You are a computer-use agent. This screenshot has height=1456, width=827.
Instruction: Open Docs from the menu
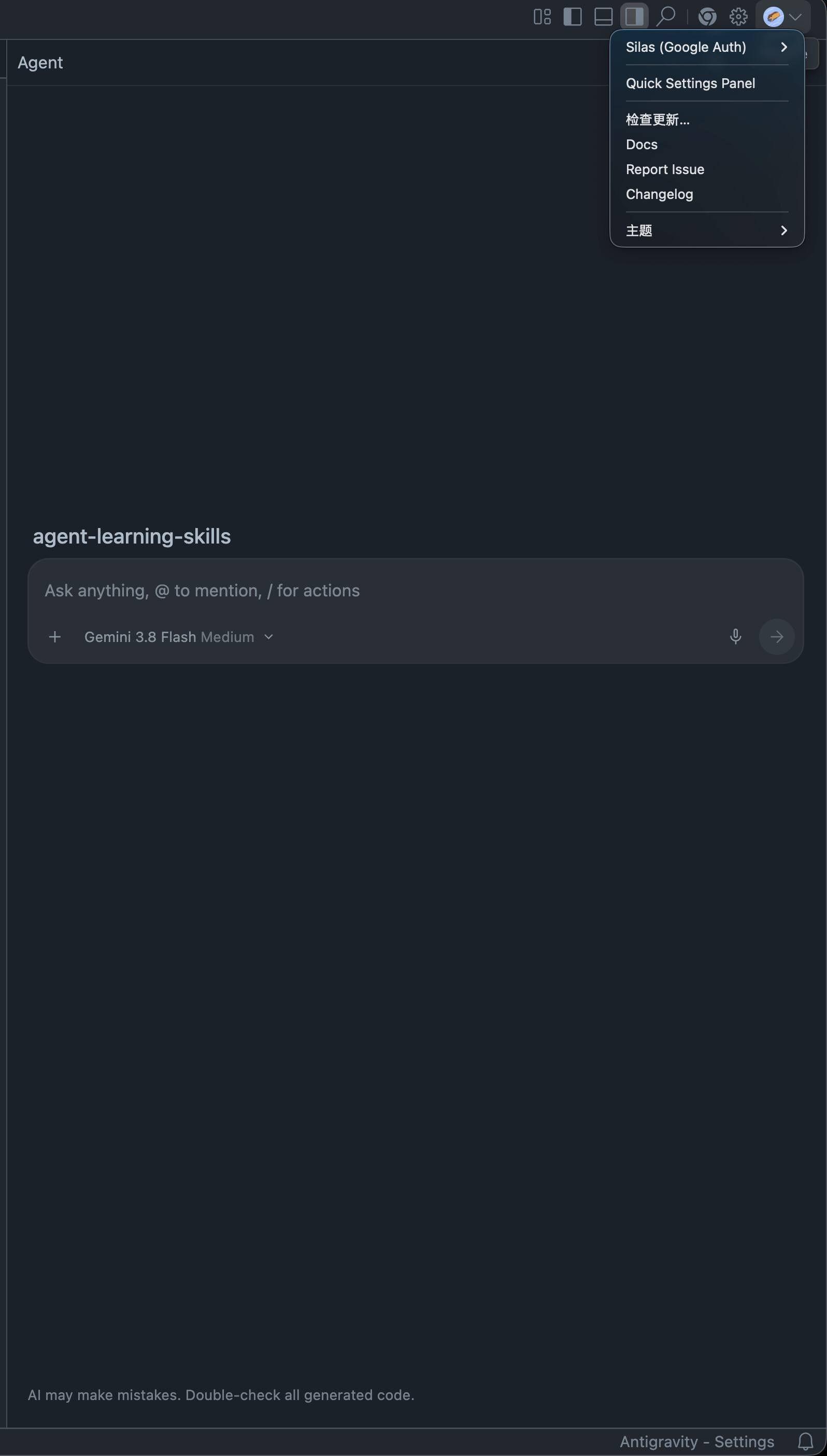pyautogui.click(x=707, y=144)
